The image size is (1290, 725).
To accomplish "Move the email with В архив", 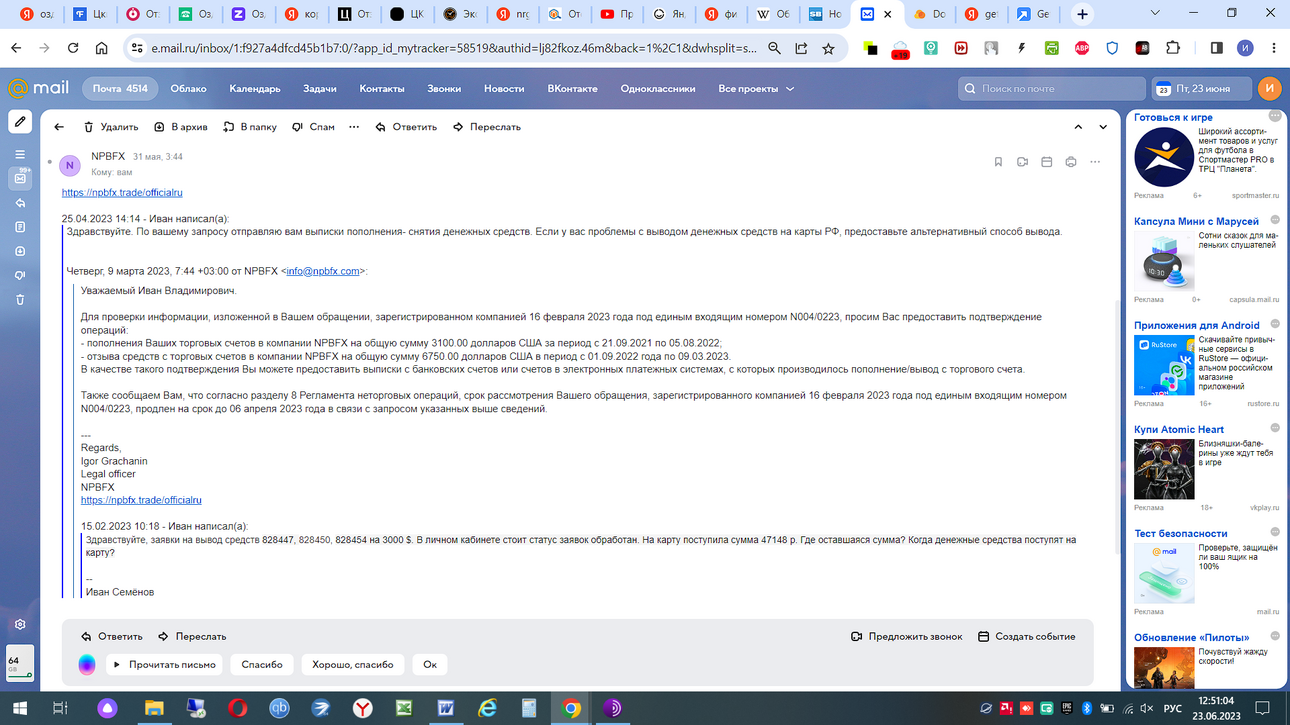I will pos(181,127).
